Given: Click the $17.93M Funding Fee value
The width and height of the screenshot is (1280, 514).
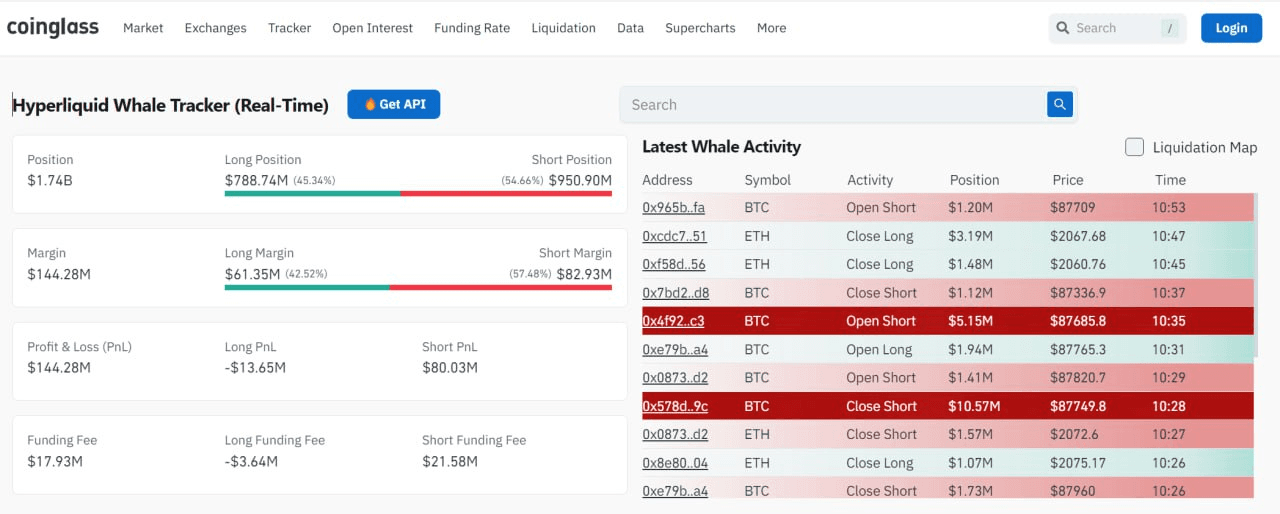Looking at the screenshot, I should [x=54, y=461].
